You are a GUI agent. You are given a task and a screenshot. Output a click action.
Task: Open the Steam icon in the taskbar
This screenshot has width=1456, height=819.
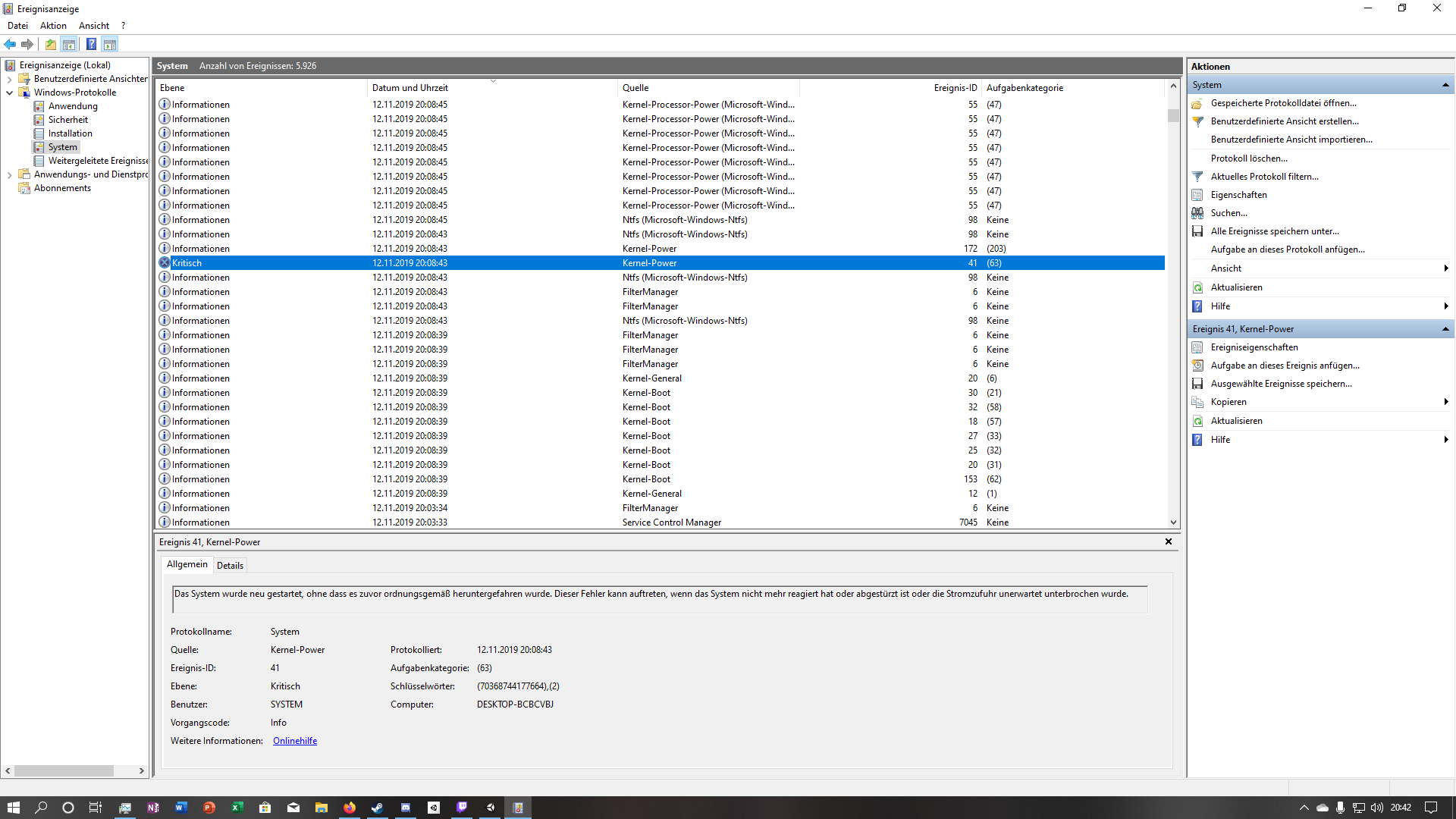377,808
